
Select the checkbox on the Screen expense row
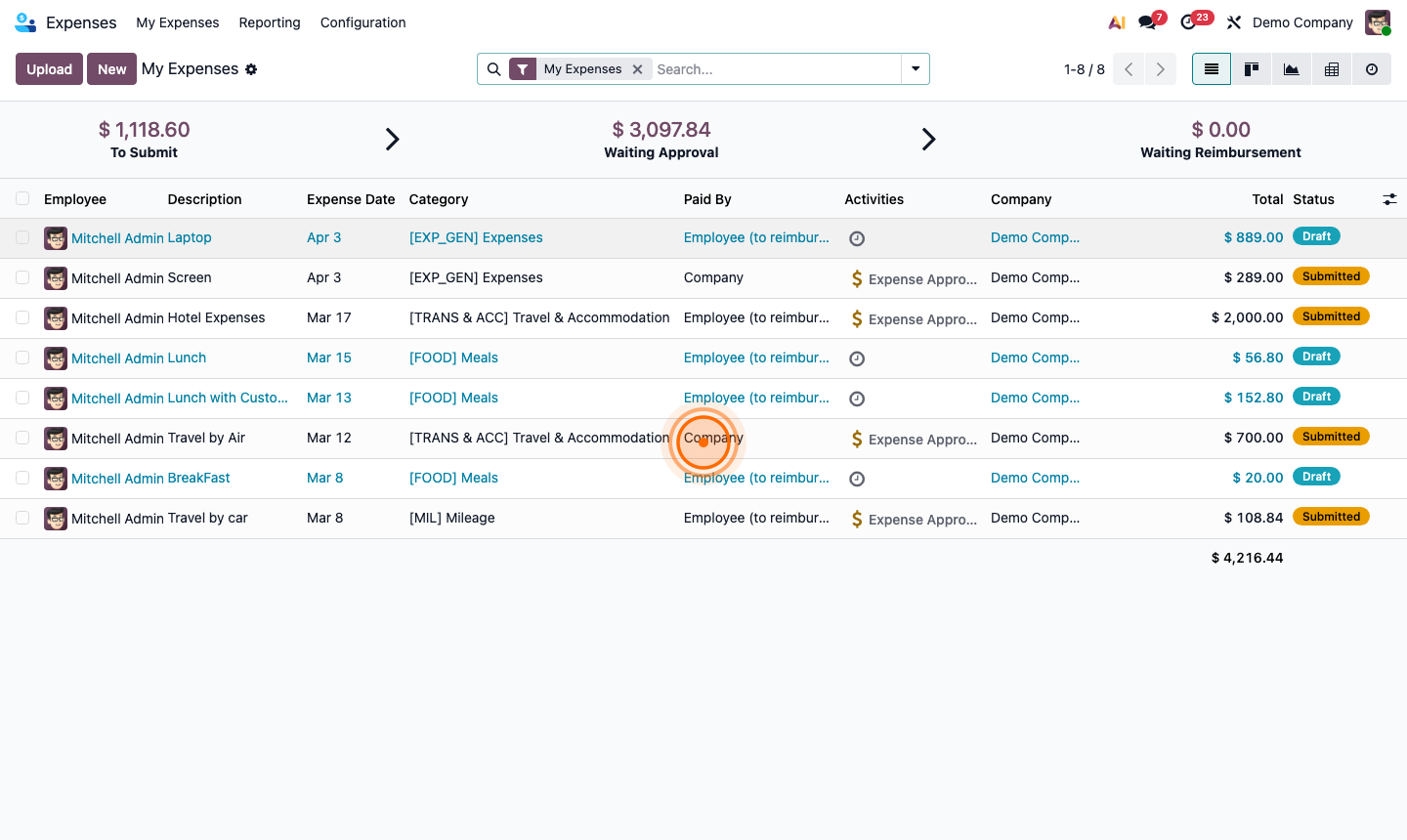coord(22,277)
